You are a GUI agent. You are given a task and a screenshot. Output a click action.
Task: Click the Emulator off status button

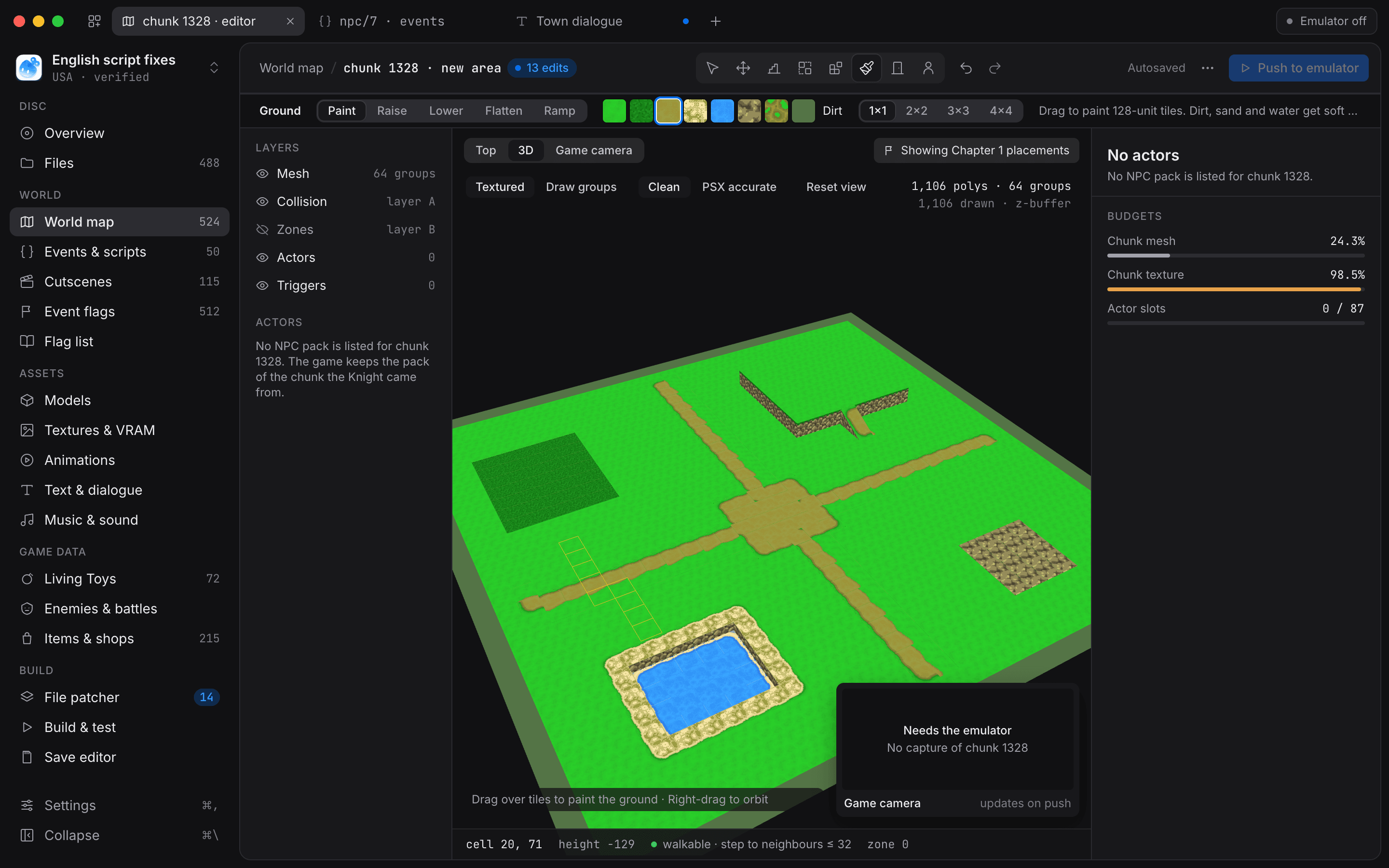click(1326, 21)
